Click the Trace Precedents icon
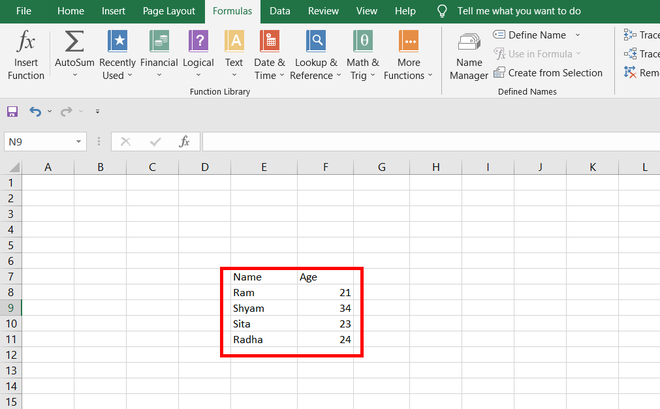The height and width of the screenshot is (409, 660). coord(630,35)
